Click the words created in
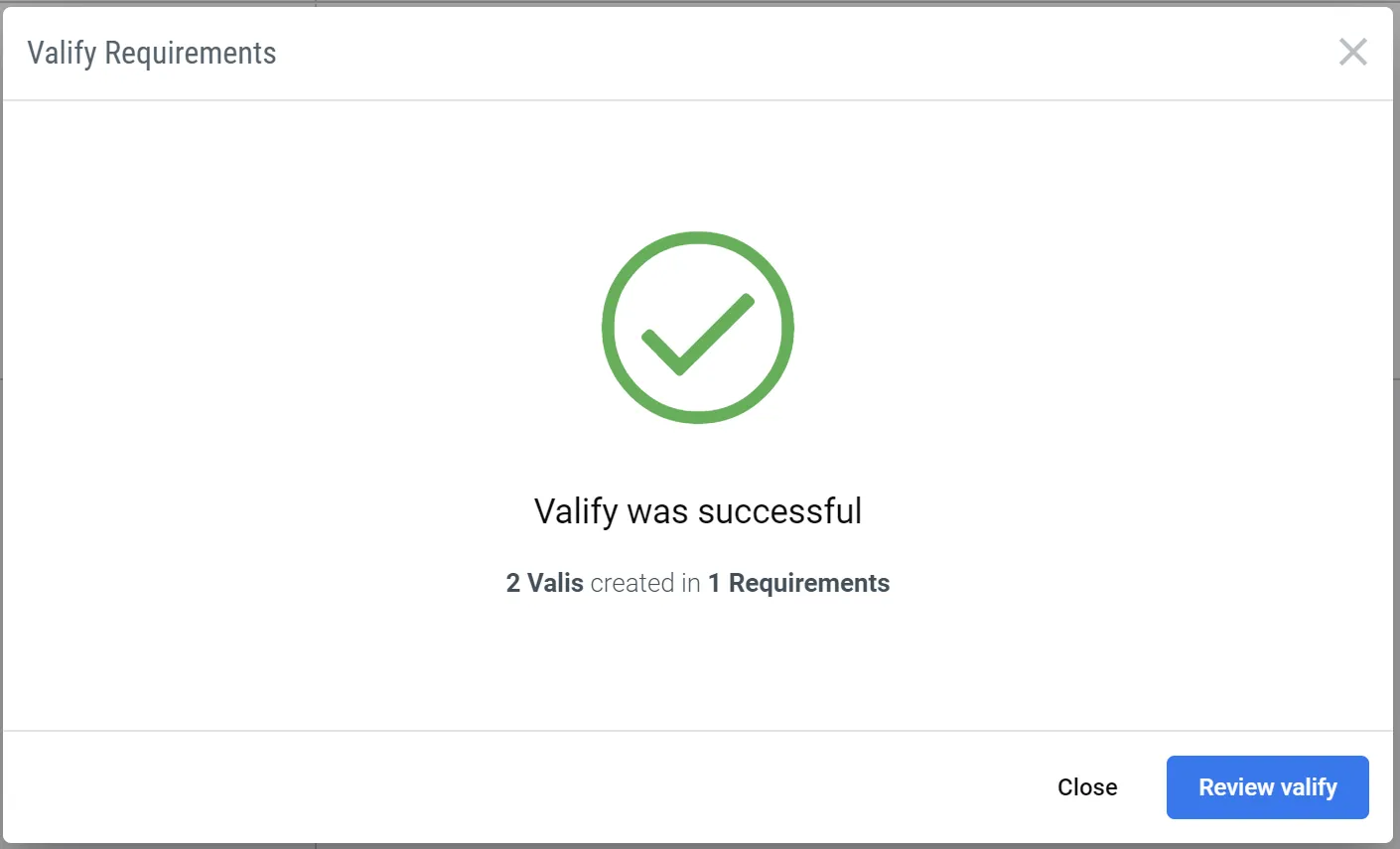 [645, 583]
